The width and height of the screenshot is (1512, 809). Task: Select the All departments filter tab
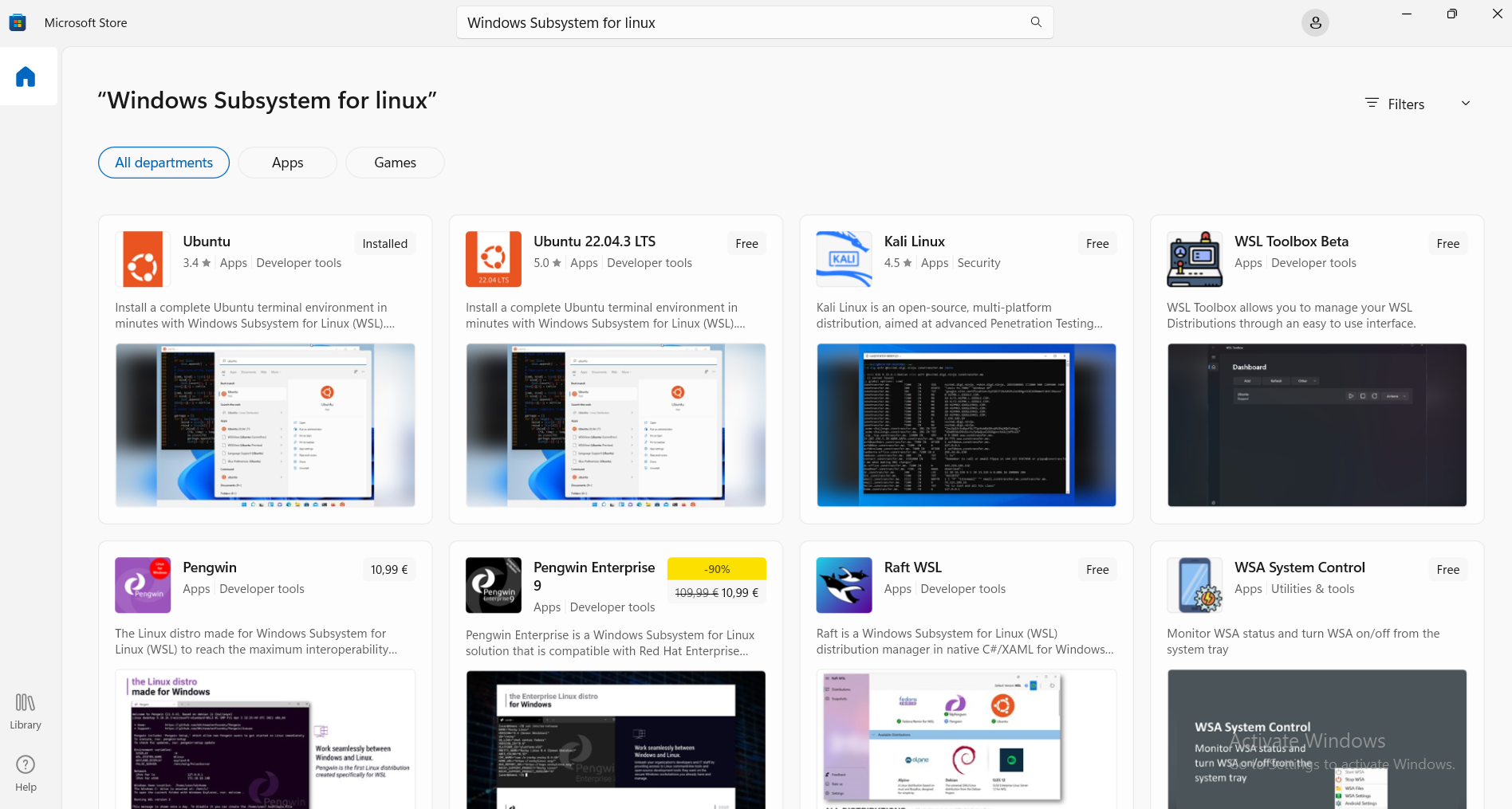pos(163,163)
